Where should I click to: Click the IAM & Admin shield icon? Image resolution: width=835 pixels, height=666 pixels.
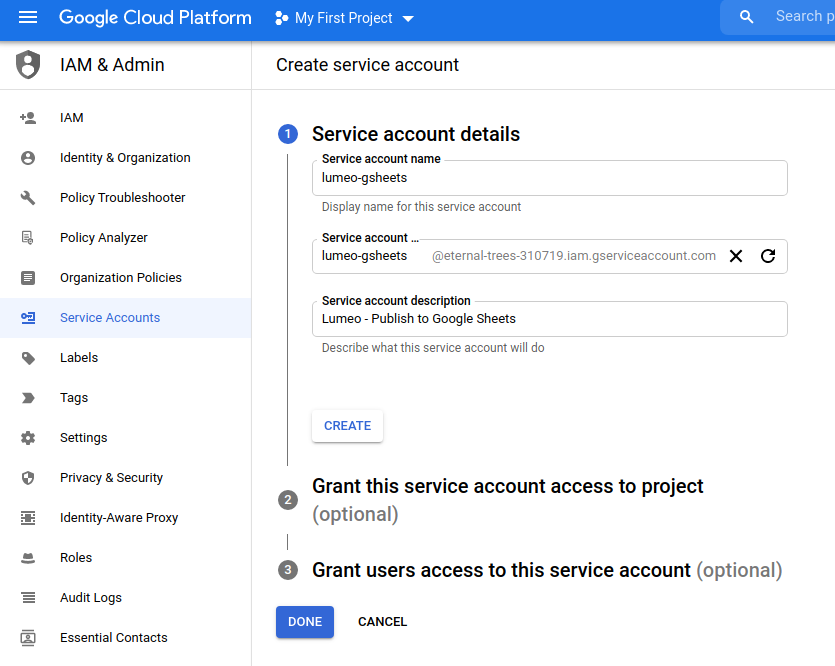28,64
